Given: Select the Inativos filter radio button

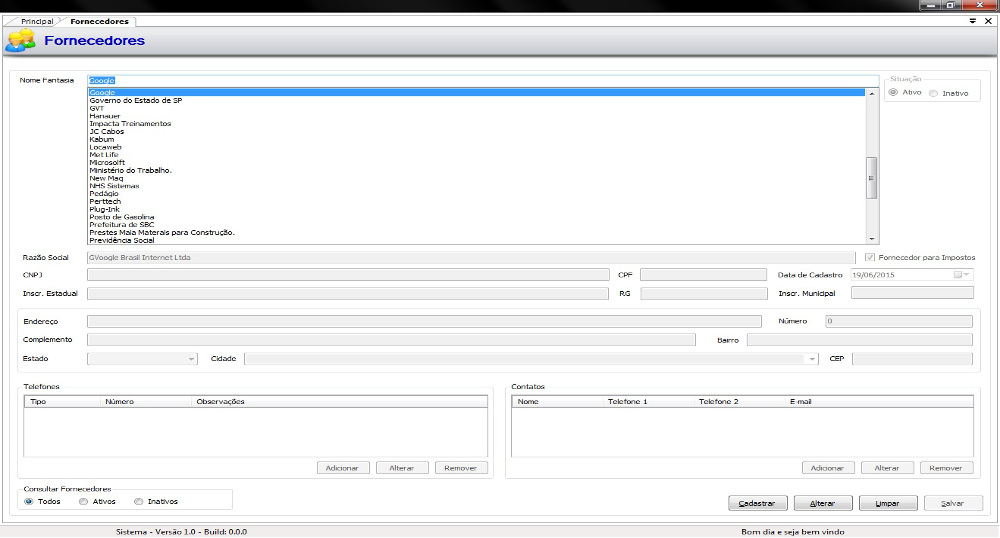Looking at the screenshot, I should tap(139, 501).
